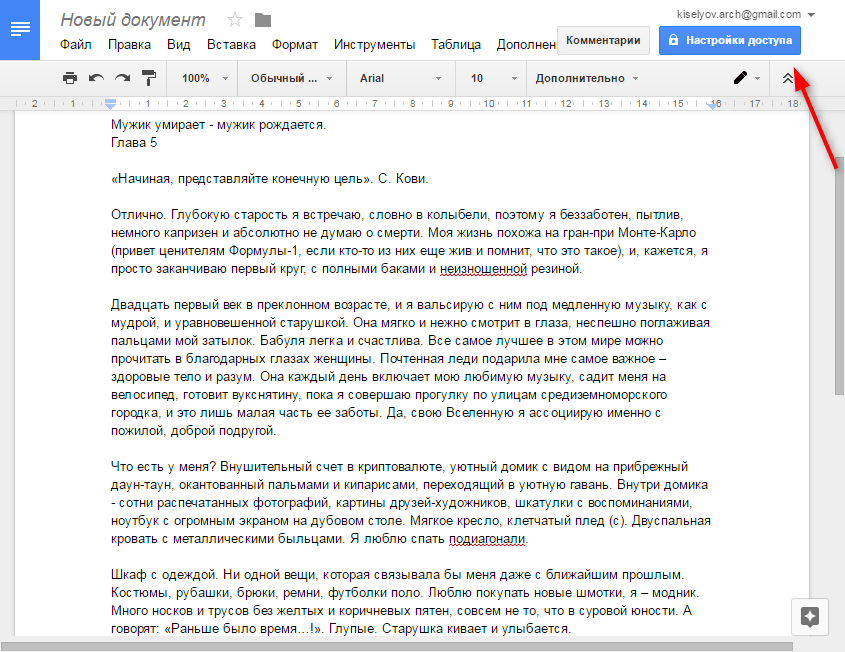Click the move-to-folder icon
This screenshot has width=845, height=652.
(263, 20)
